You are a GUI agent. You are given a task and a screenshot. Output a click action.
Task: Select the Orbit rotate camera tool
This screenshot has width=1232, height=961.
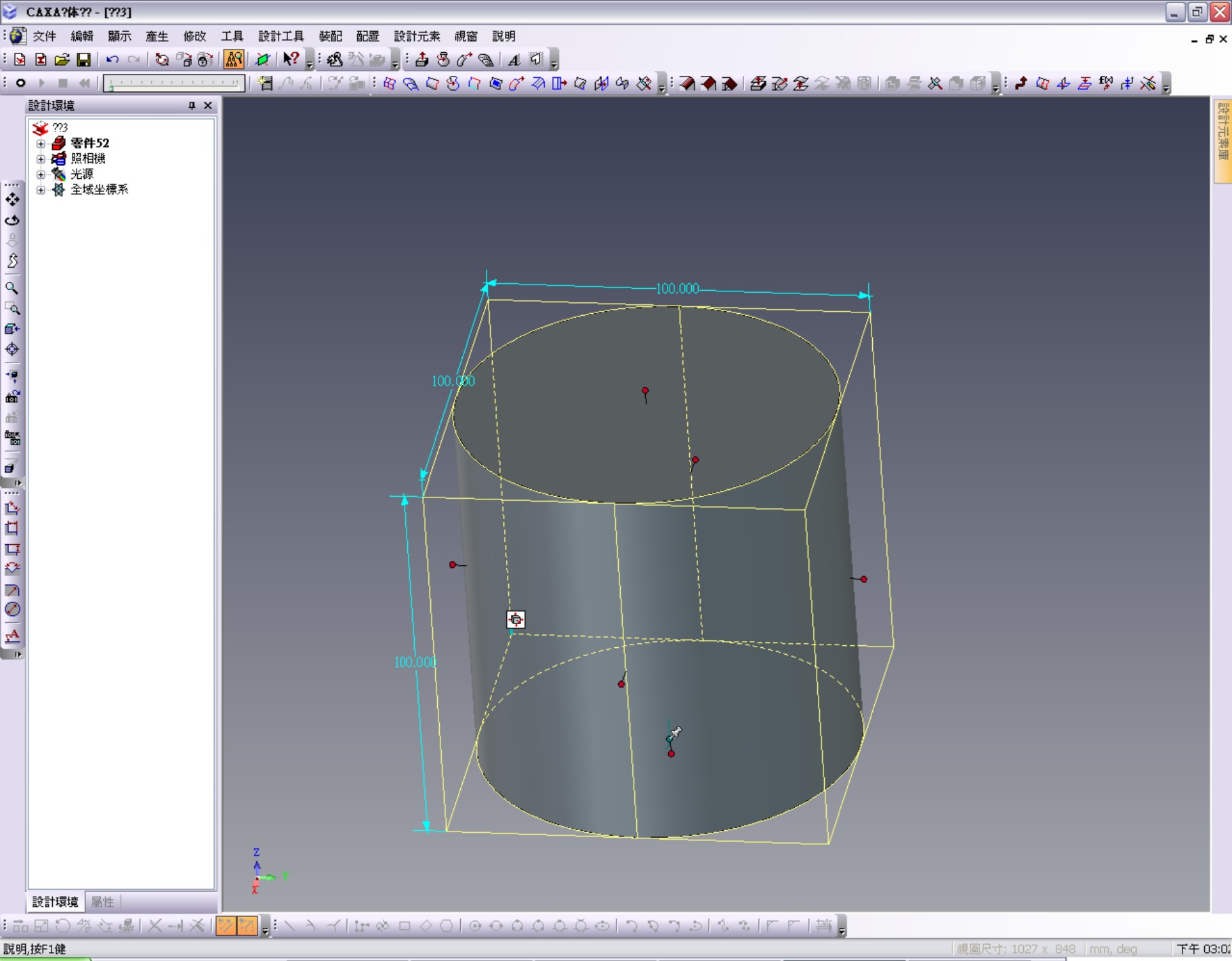12,220
